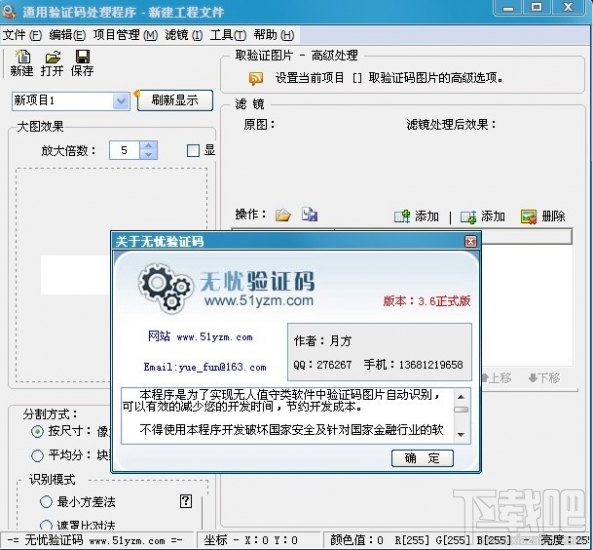Click the 作者：月方 text
This screenshot has height=550, width=593.
[323, 341]
